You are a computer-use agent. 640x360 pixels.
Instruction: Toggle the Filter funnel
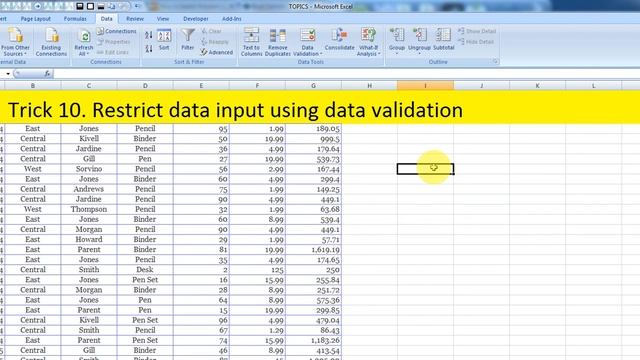(x=188, y=40)
